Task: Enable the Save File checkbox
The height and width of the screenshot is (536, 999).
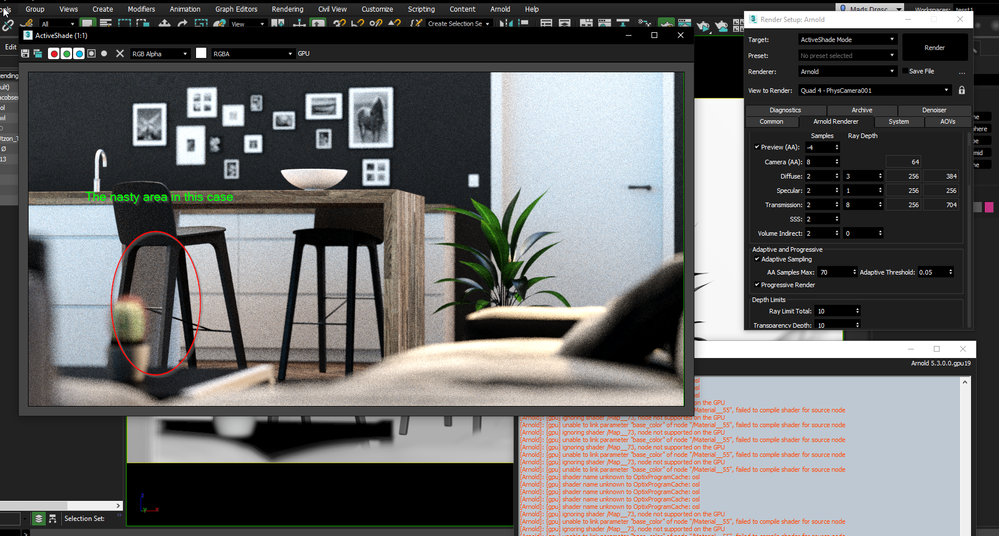Action: [x=905, y=71]
